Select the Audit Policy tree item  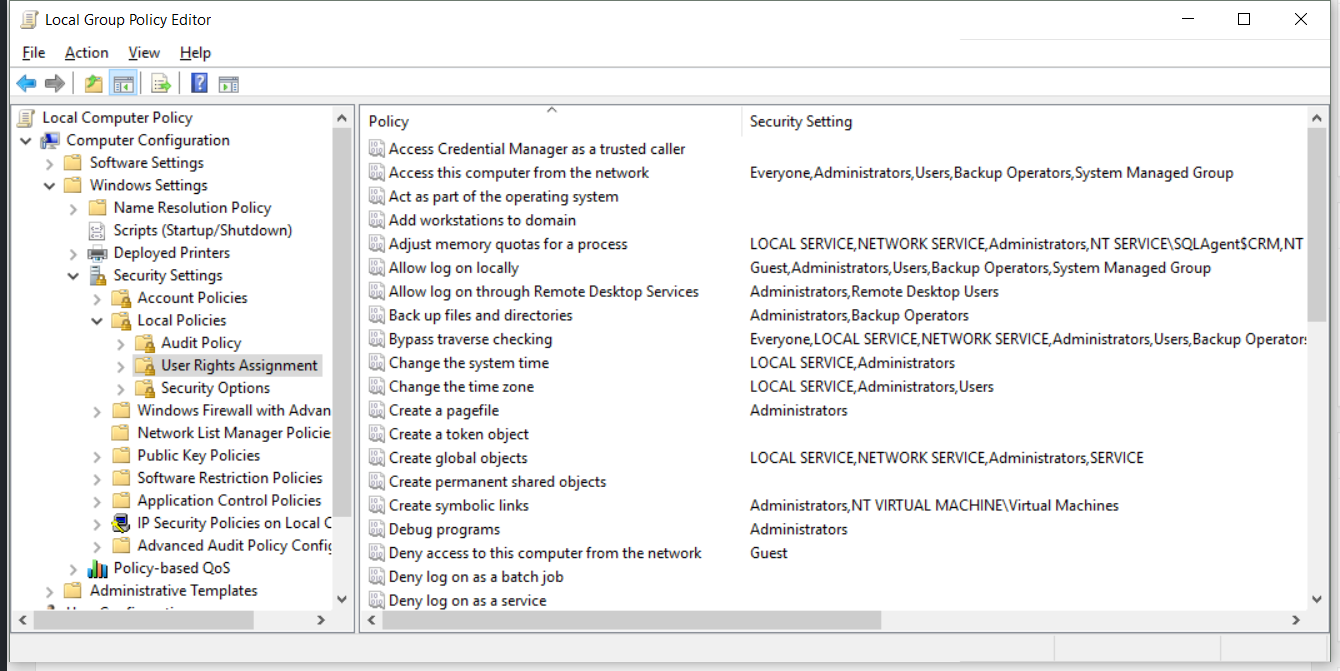[x=201, y=343]
